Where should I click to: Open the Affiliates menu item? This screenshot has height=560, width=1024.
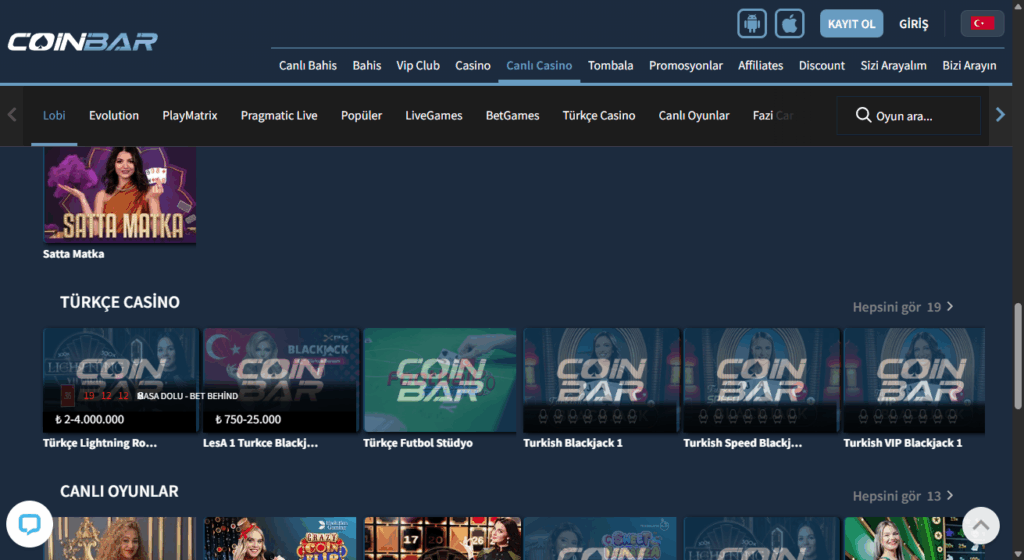pyautogui.click(x=760, y=65)
